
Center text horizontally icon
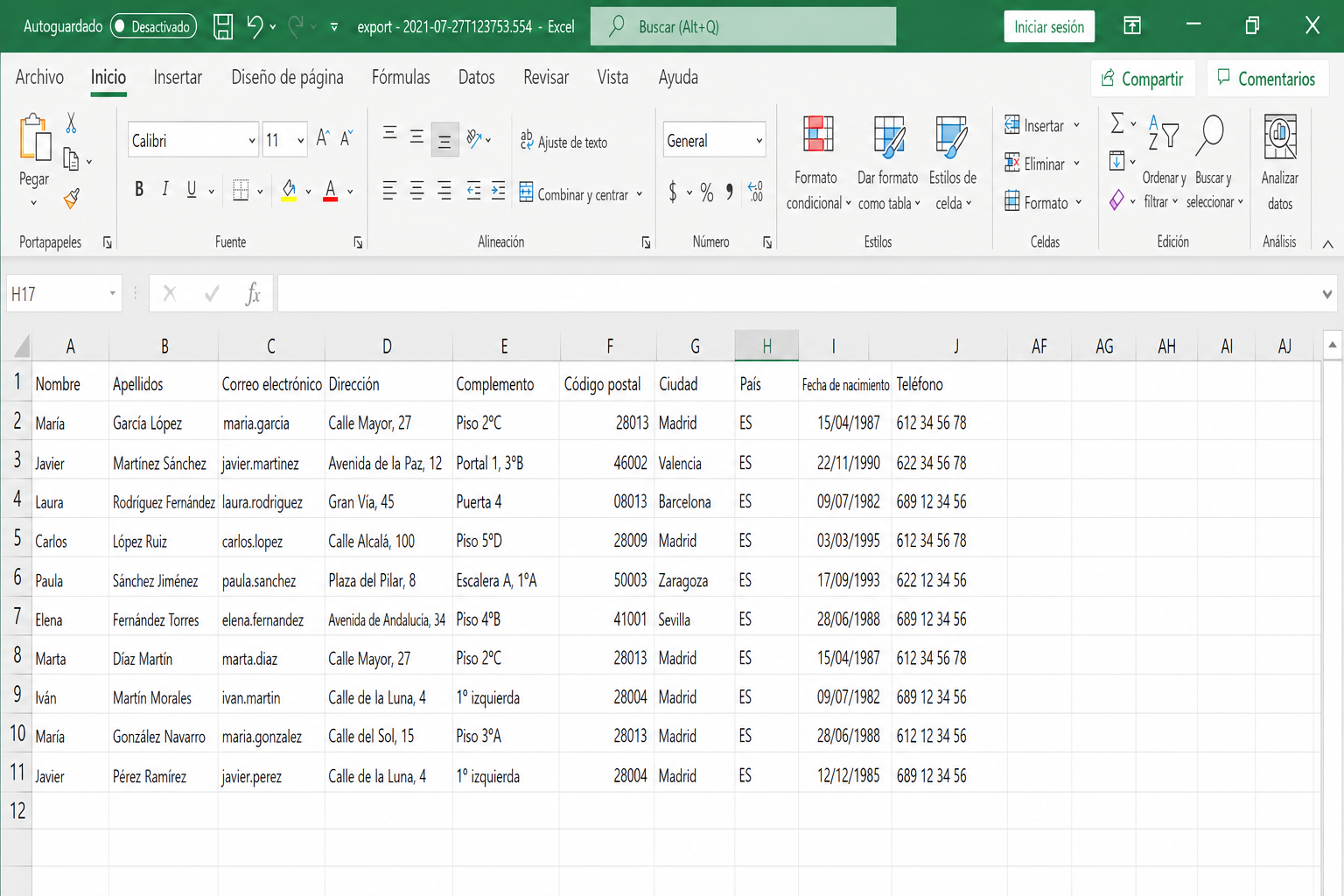(417, 190)
